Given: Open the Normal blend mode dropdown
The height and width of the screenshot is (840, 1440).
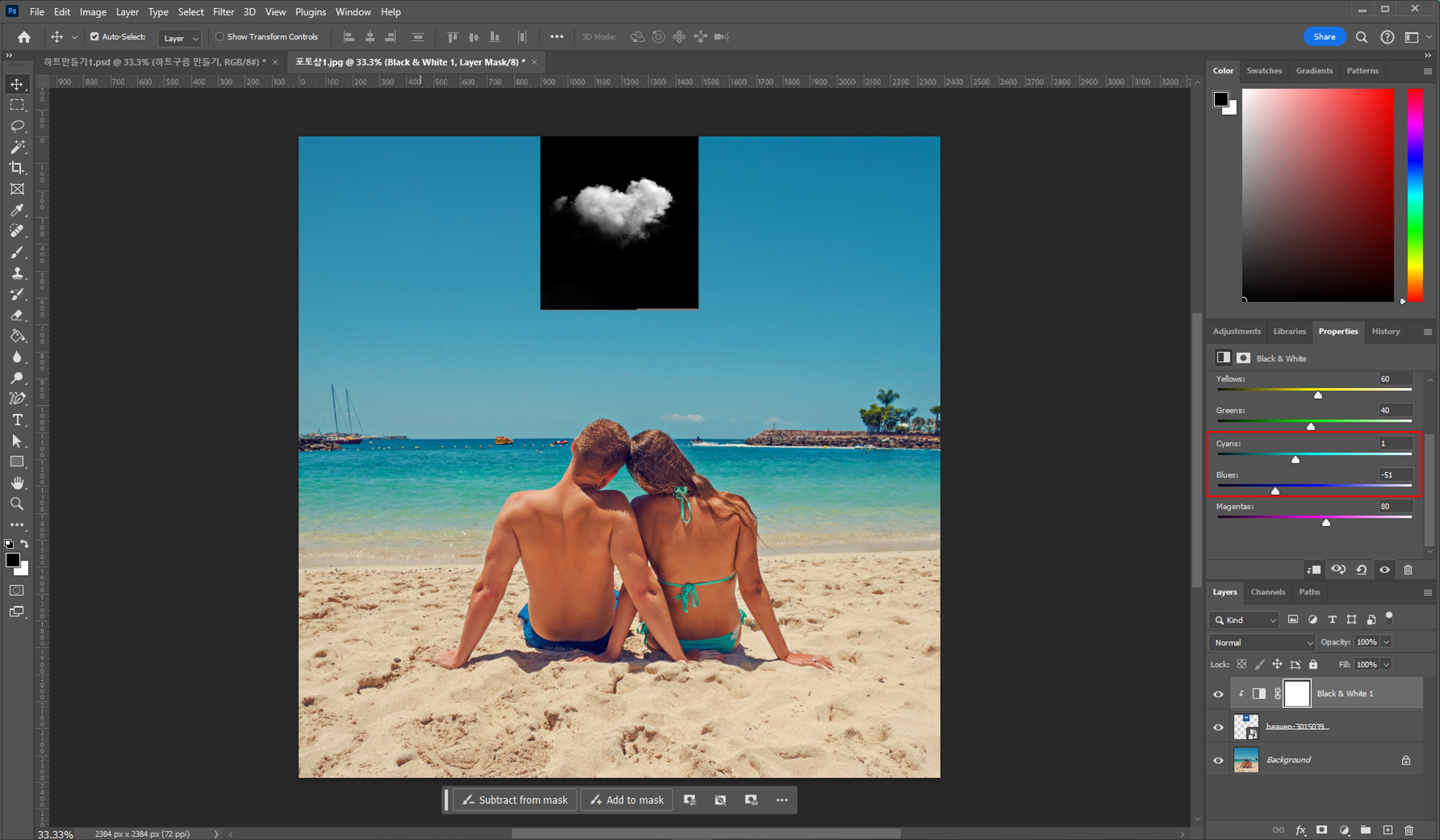Looking at the screenshot, I should (1262, 642).
